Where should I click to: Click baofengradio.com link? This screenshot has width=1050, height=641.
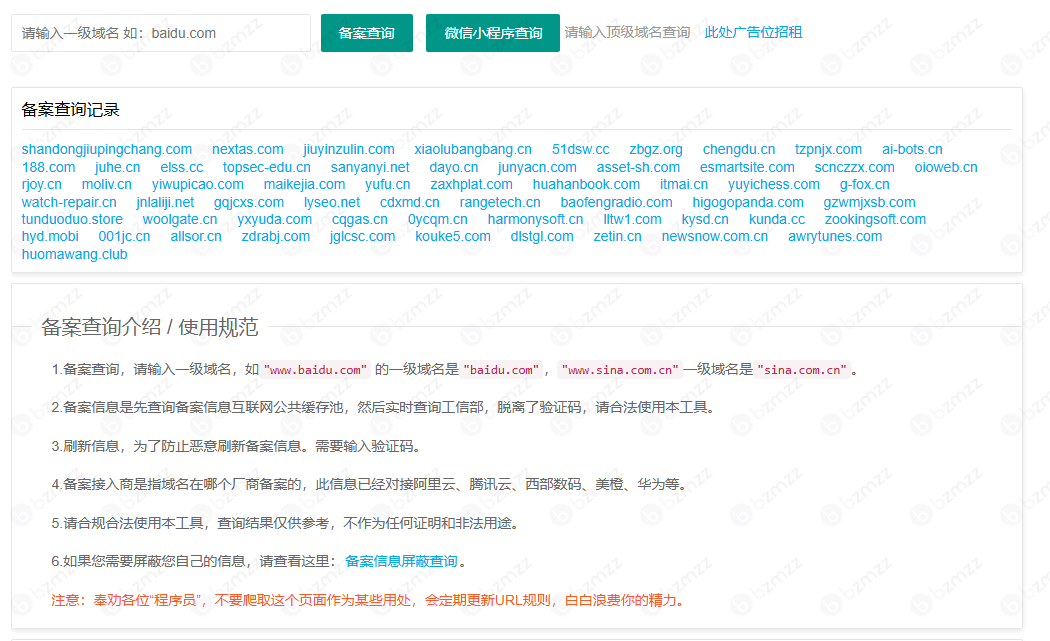click(617, 202)
